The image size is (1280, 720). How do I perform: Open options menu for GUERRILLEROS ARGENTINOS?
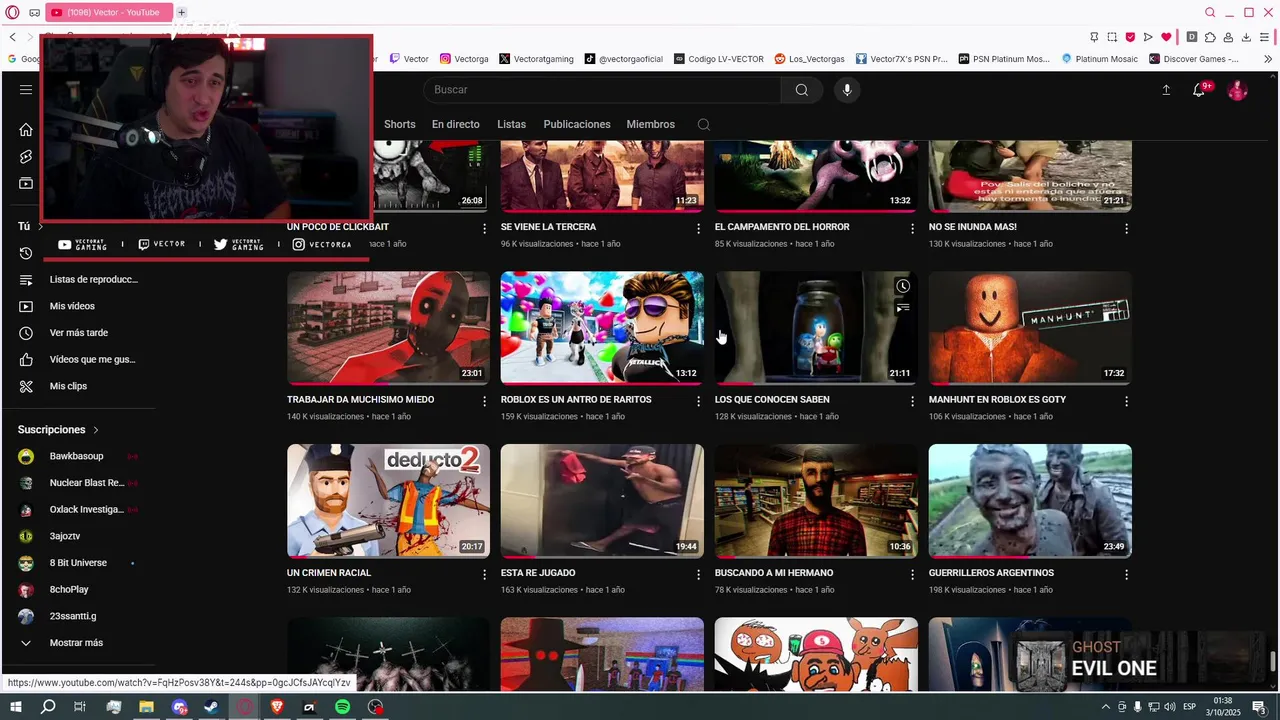(1126, 574)
